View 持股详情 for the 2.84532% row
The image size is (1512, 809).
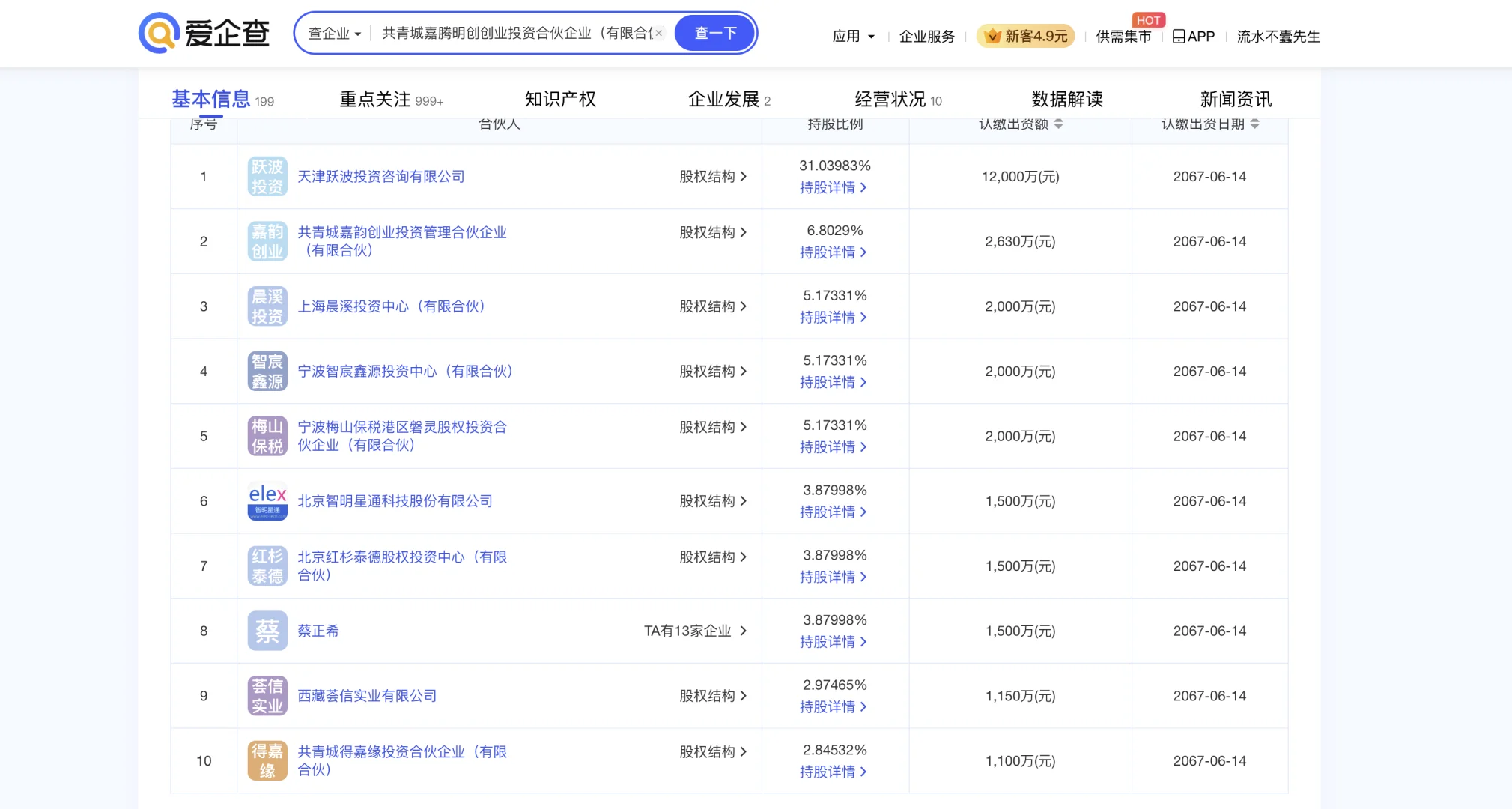(x=833, y=772)
